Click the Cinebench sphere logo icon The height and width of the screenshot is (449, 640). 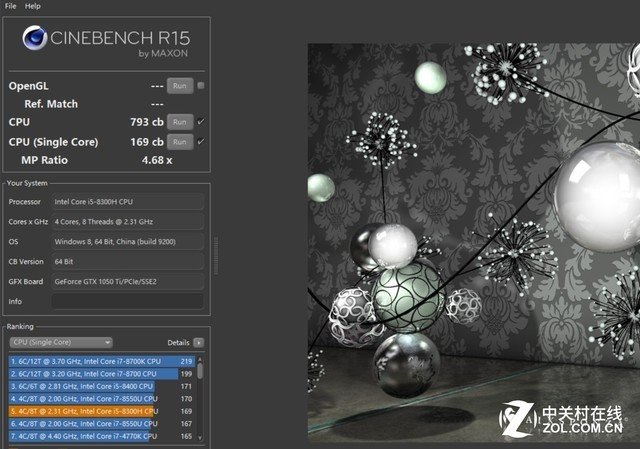(37, 41)
